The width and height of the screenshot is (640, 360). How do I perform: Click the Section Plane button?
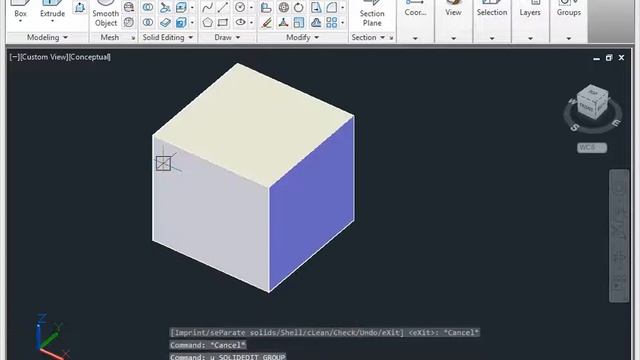click(x=372, y=14)
